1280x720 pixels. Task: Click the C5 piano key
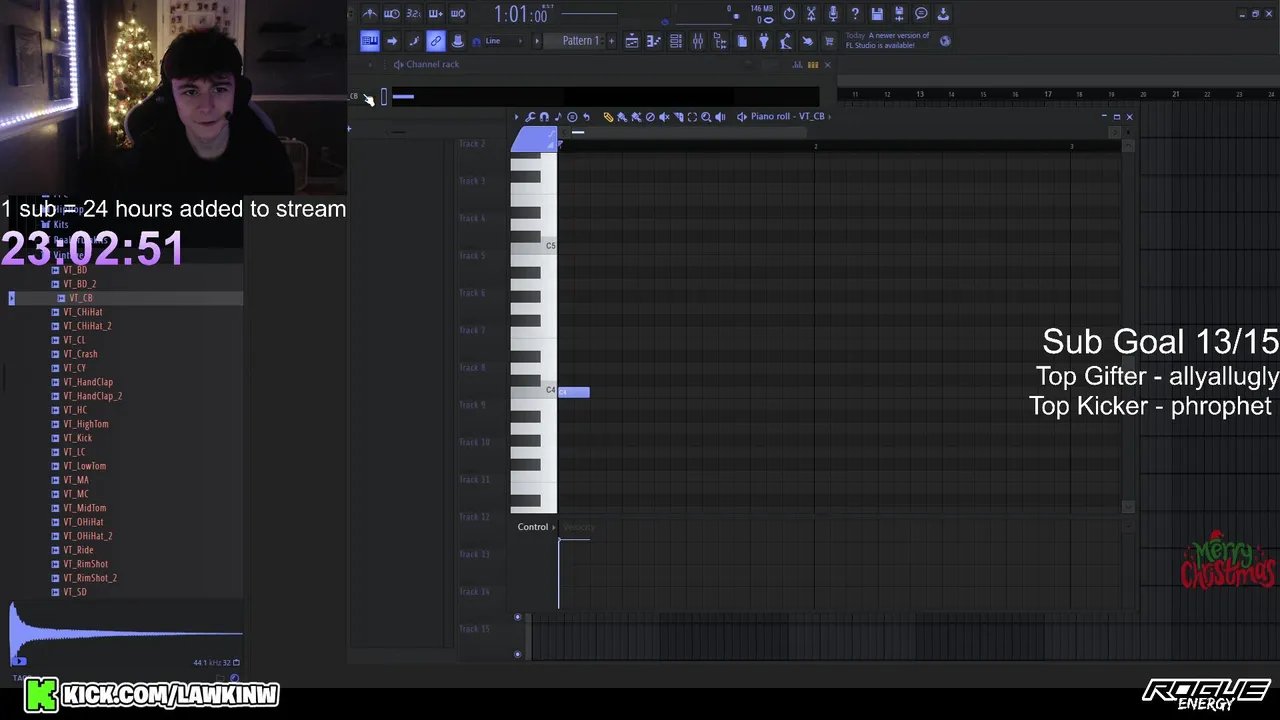point(533,246)
